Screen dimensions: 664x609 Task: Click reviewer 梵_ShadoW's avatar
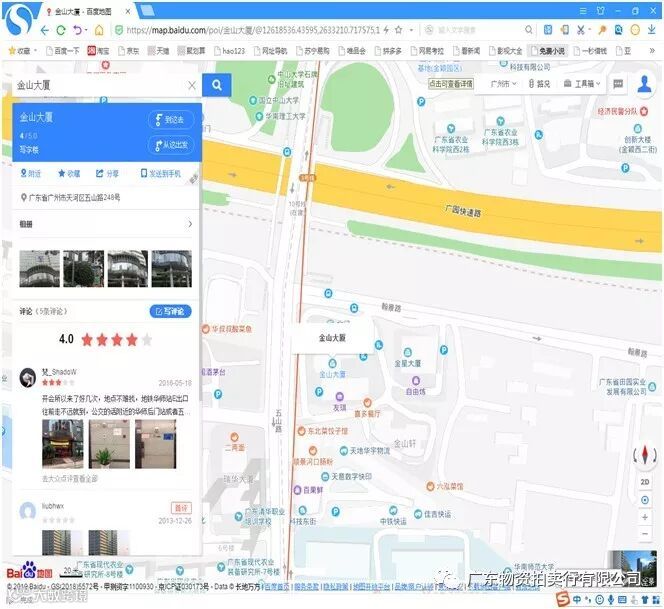tap(28, 377)
